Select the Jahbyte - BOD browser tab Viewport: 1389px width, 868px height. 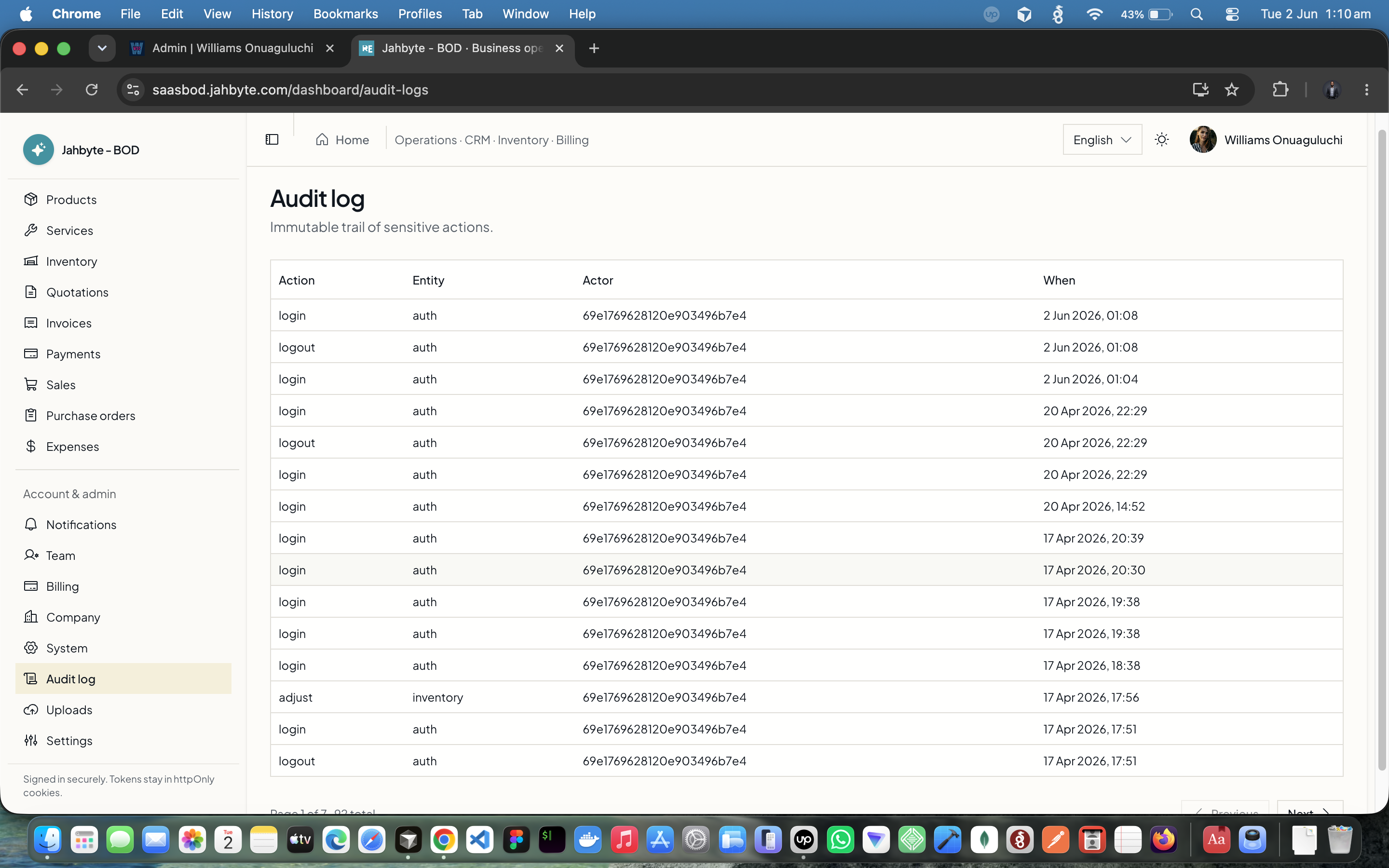[x=462, y=48]
